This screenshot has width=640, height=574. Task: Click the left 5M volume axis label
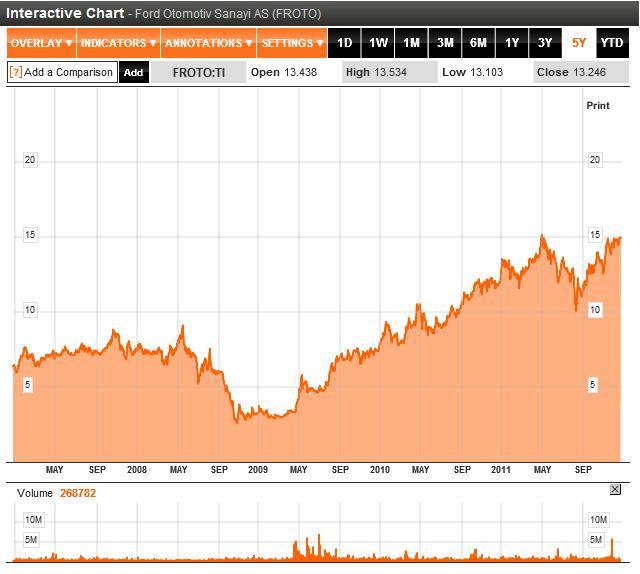click(x=31, y=540)
